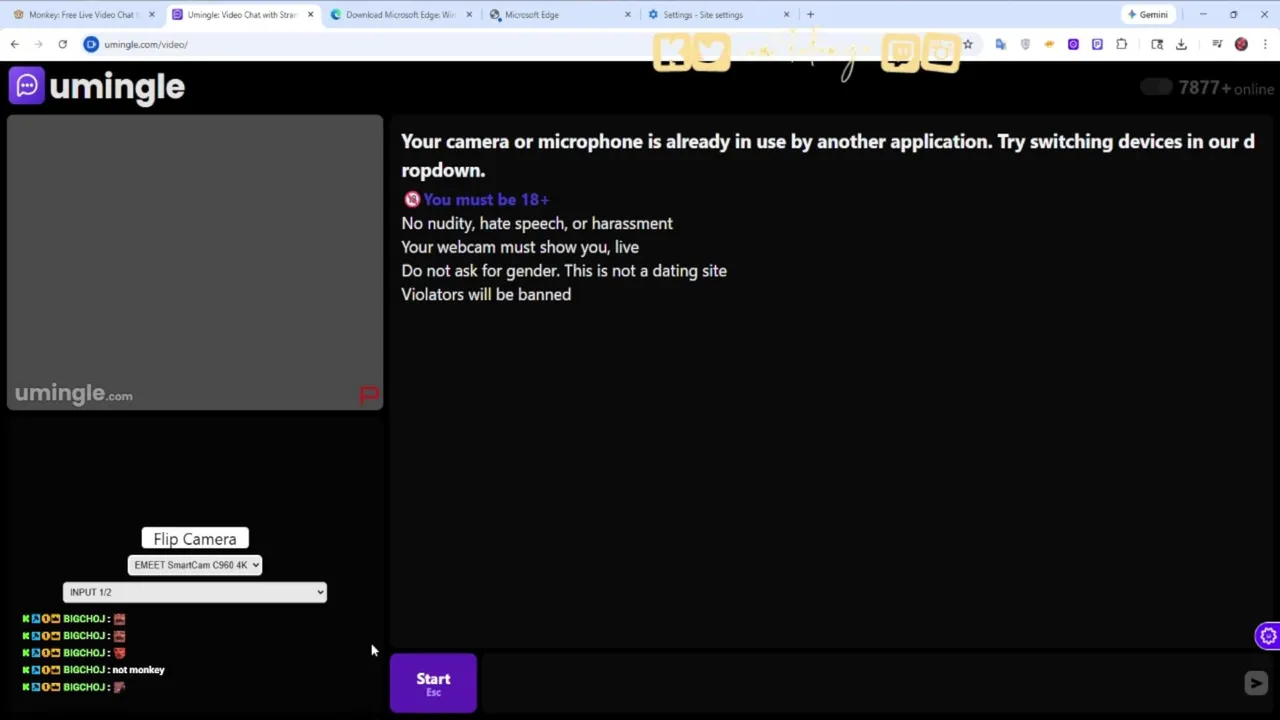
Task: Click the red report flag on video preview
Action: coord(369,395)
